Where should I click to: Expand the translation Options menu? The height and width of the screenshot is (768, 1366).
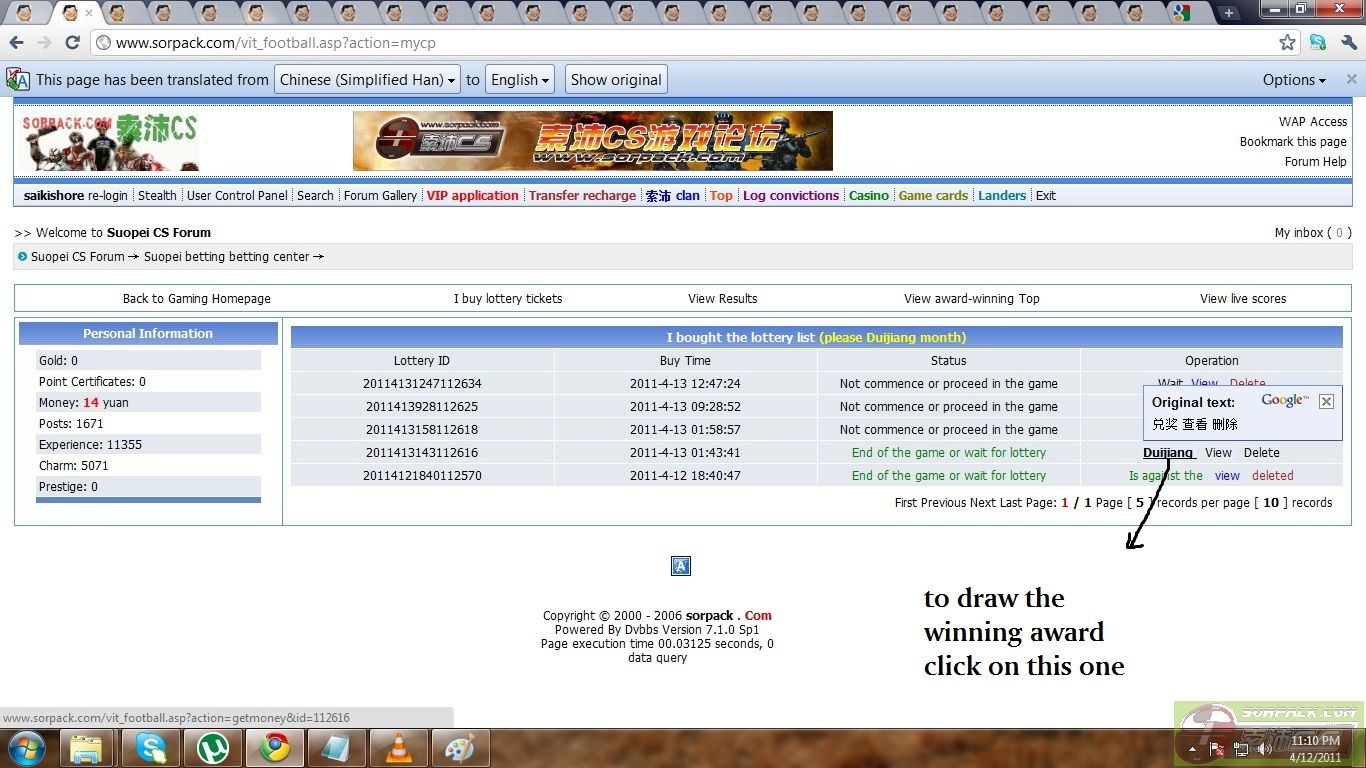(1294, 80)
